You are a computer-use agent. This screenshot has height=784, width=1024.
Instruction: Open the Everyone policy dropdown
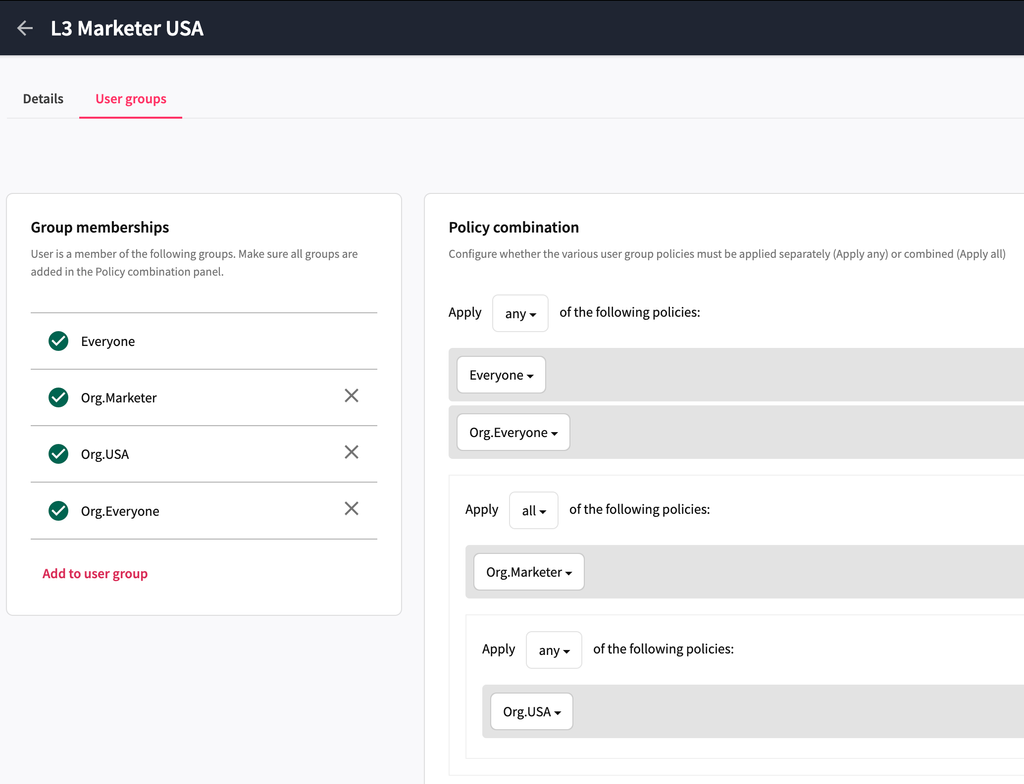501,375
